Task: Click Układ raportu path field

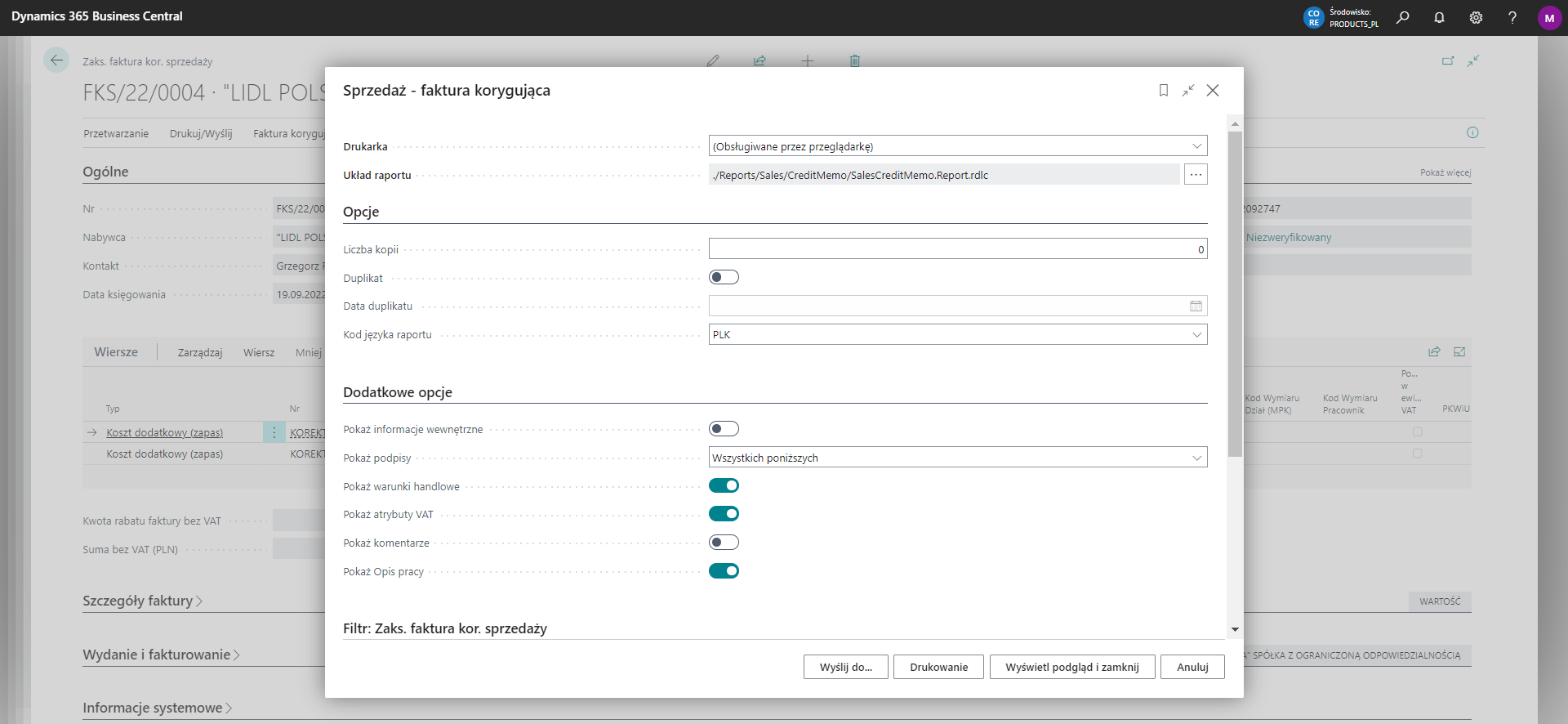Action: [x=944, y=174]
